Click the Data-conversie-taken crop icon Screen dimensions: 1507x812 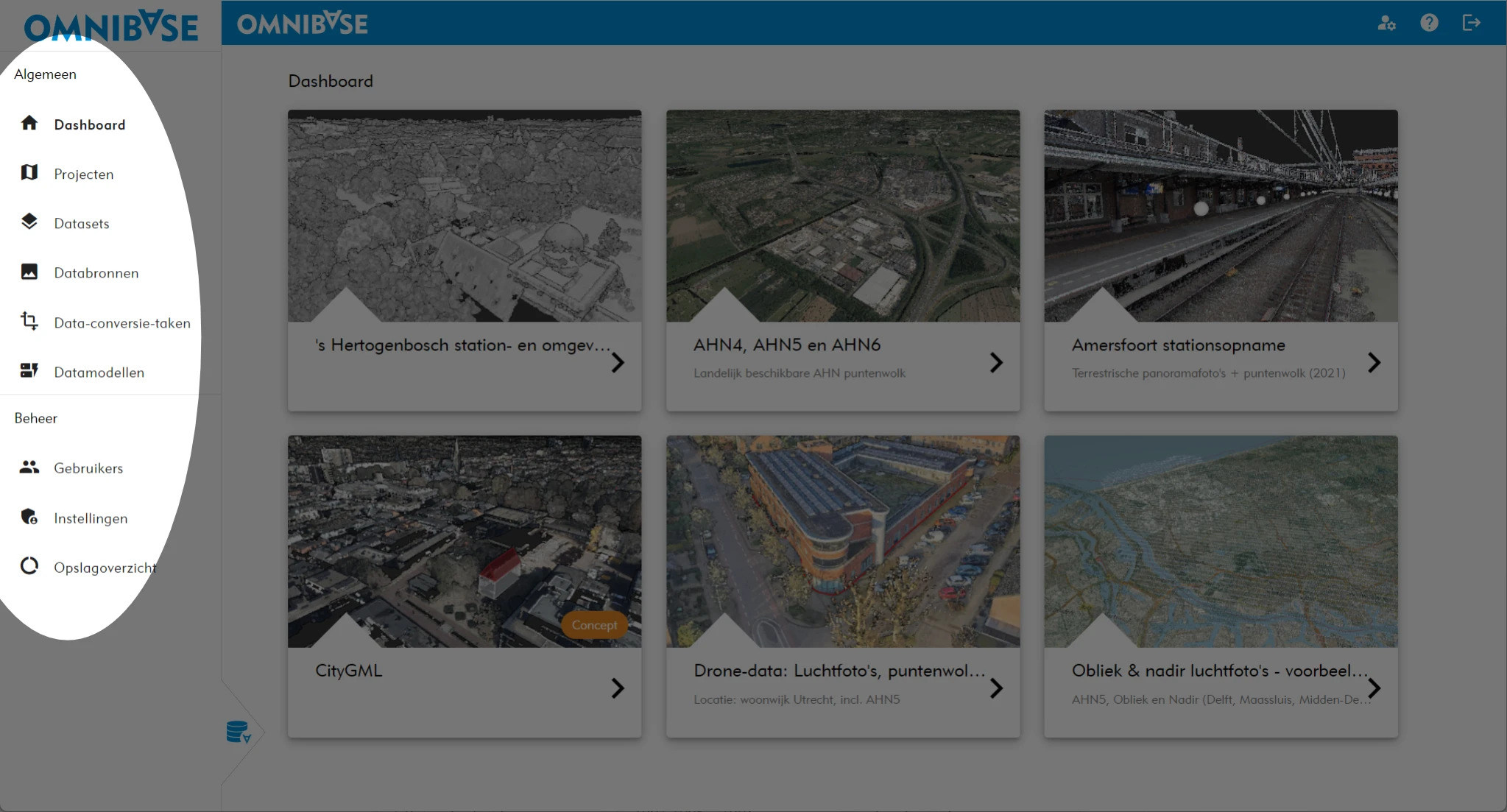click(29, 321)
